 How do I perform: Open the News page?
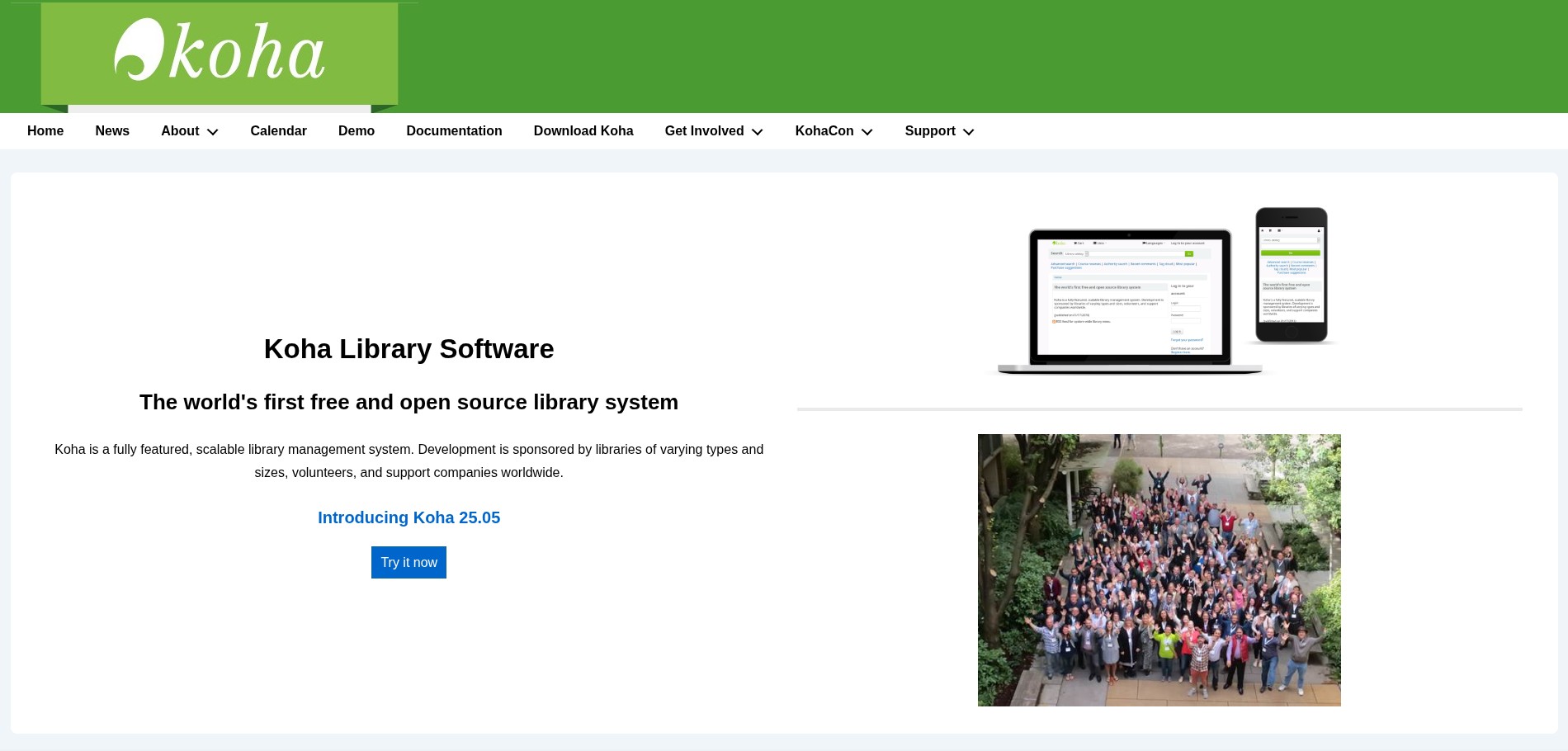pos(112,131)
